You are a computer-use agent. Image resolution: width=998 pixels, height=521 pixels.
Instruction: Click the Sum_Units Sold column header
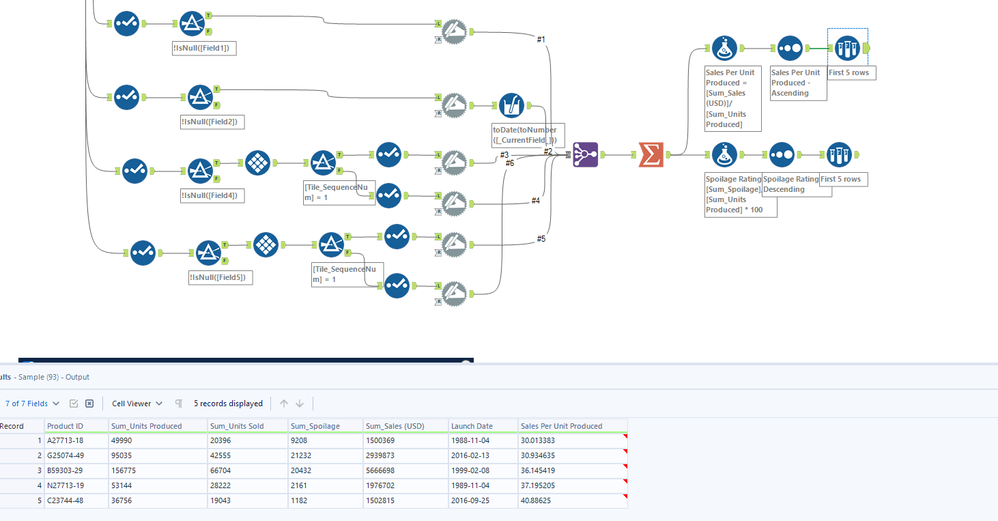[248, 426]
